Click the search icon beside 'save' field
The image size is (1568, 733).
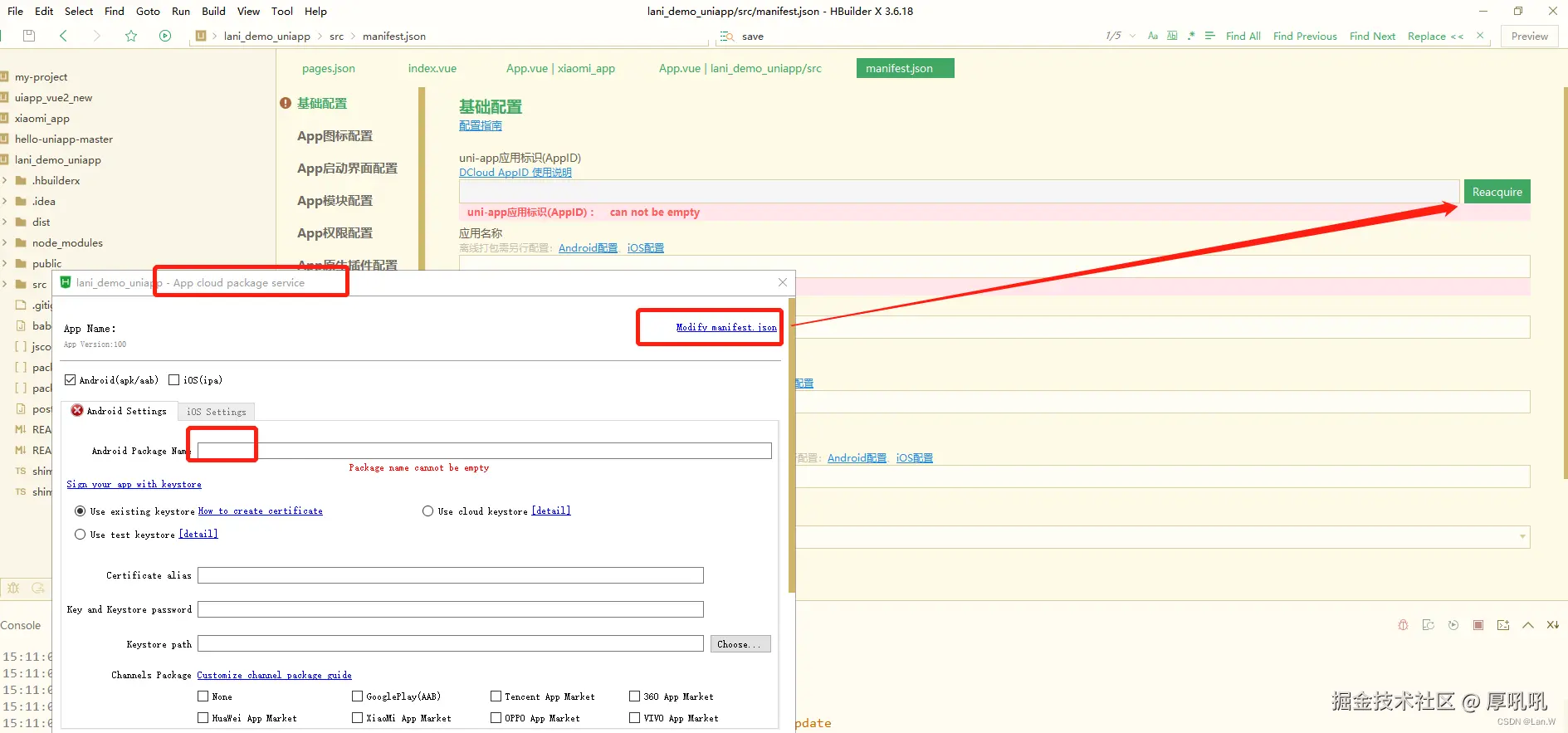coord(727,37)
